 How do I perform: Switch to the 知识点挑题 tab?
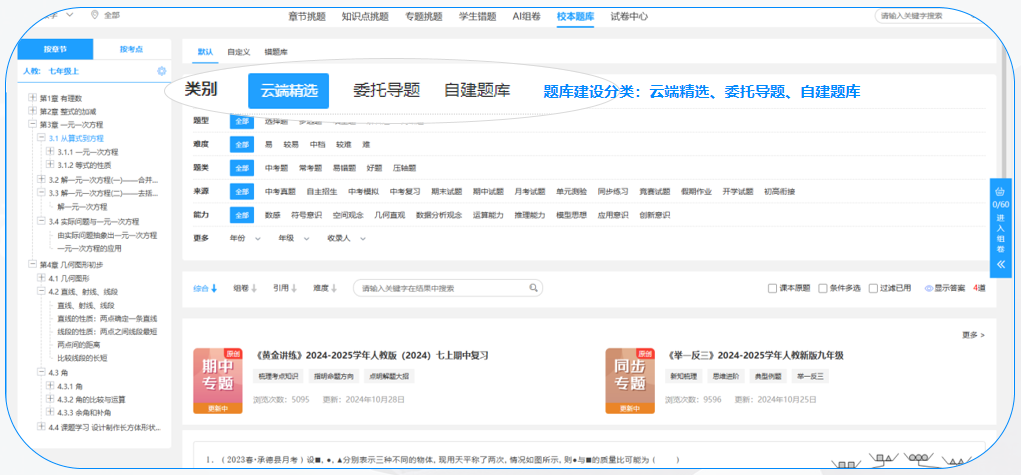click(x=365, y=16)
